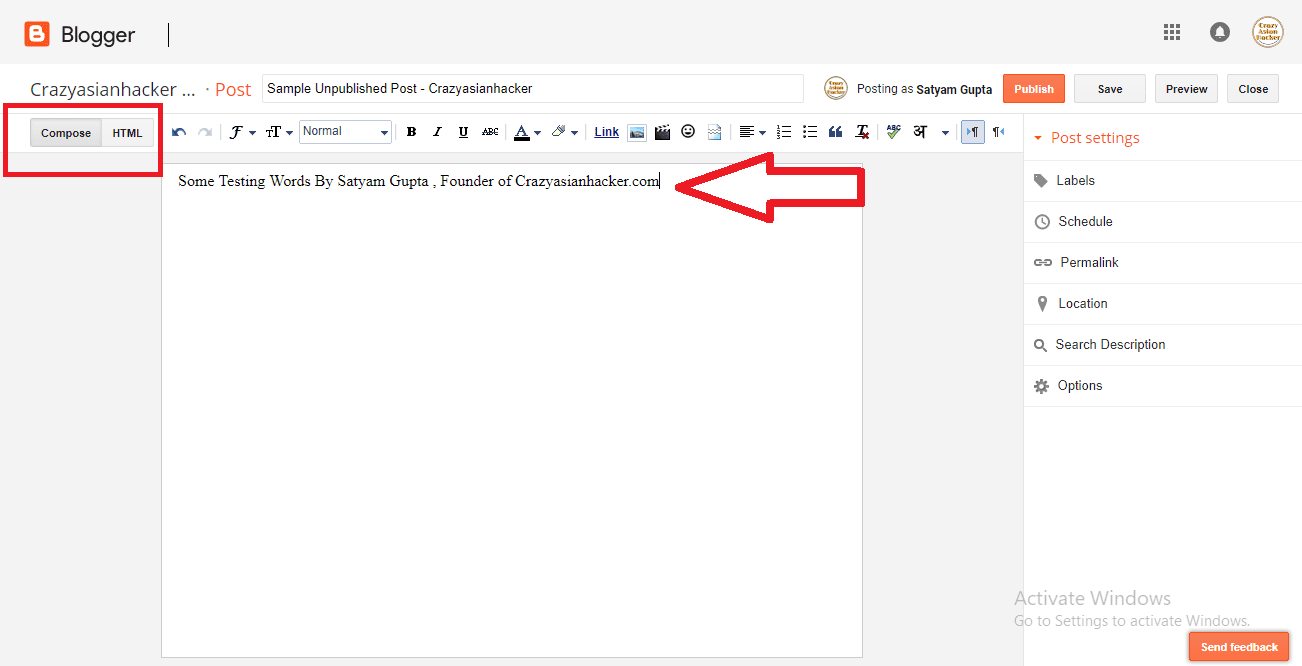Switch to the HTML editing tab
The height and width of the screenshot is (666, 1302).
[x=127, y=131]
